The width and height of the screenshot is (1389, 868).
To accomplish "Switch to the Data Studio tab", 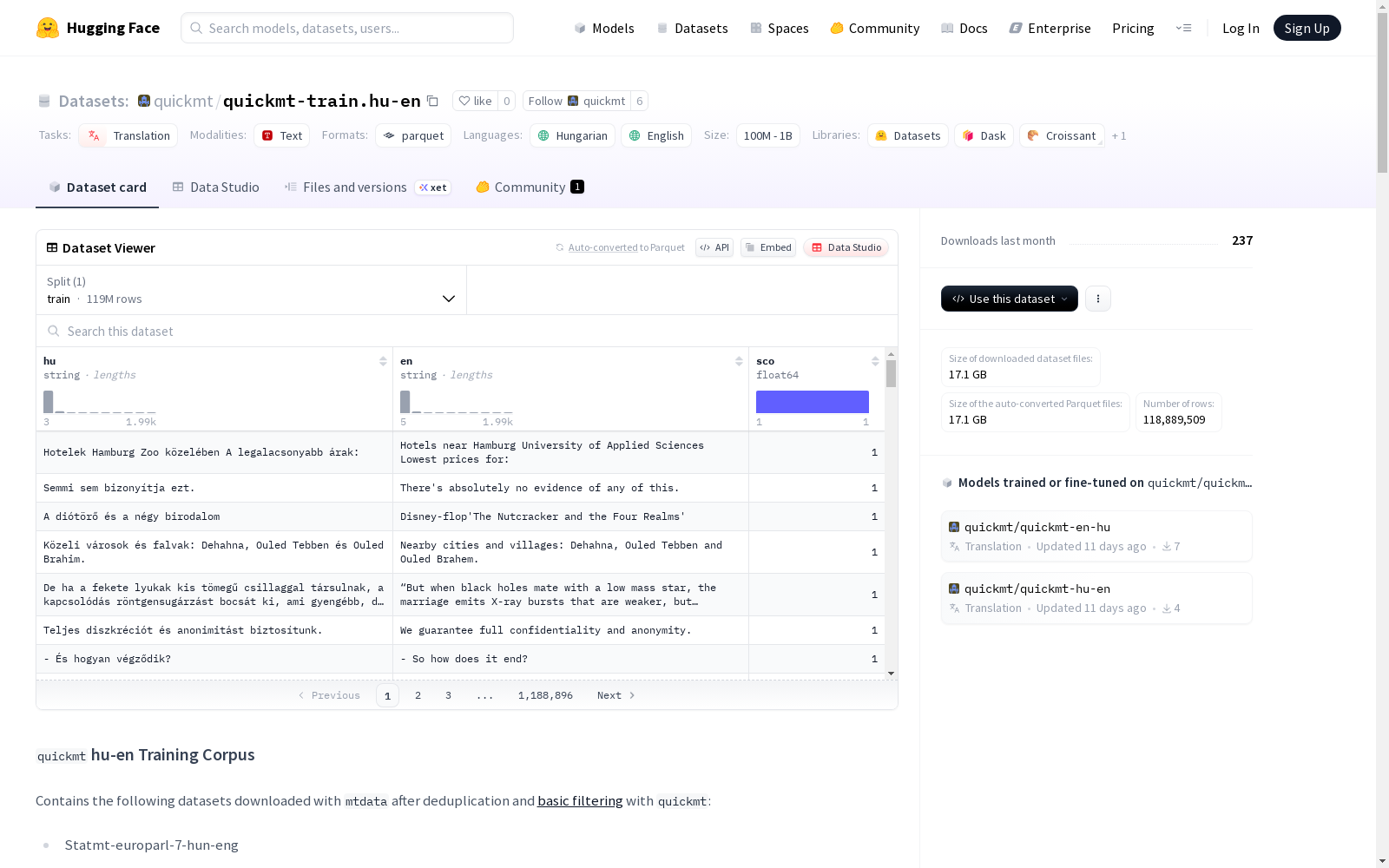I will coord(215,187).
